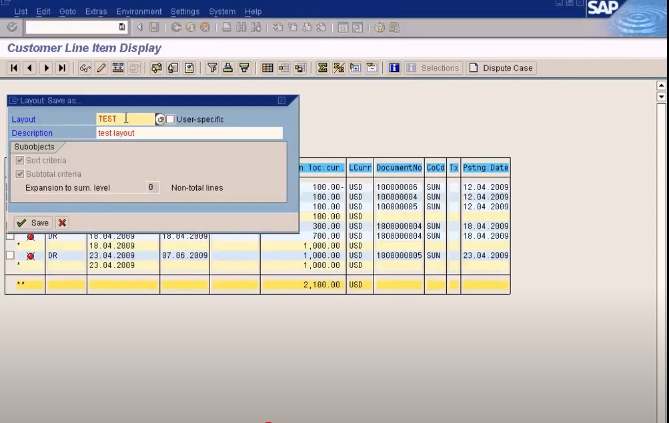Image resolution: width=669 pixels, height=423 pixels.
Task: Click the grand total amount 2,100.00
Action: pyautogui.click(x=322, y=285)
